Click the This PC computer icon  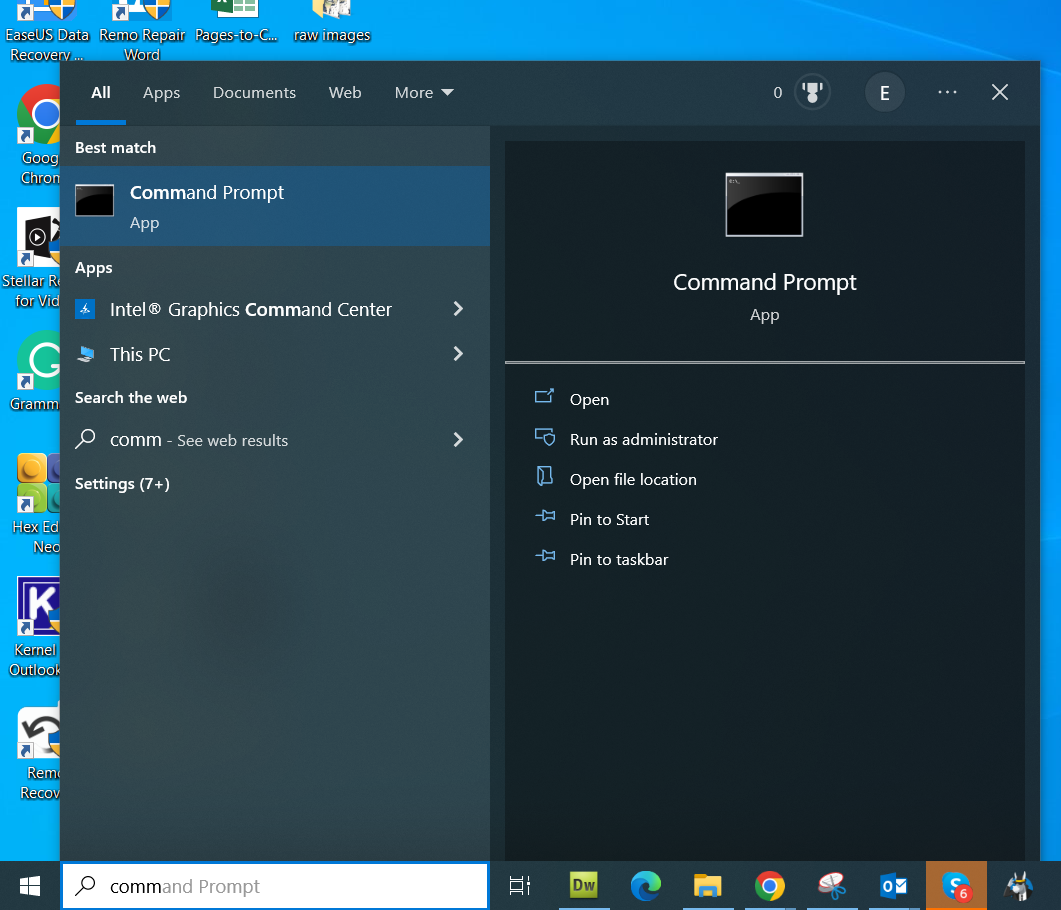pos(85,354)
